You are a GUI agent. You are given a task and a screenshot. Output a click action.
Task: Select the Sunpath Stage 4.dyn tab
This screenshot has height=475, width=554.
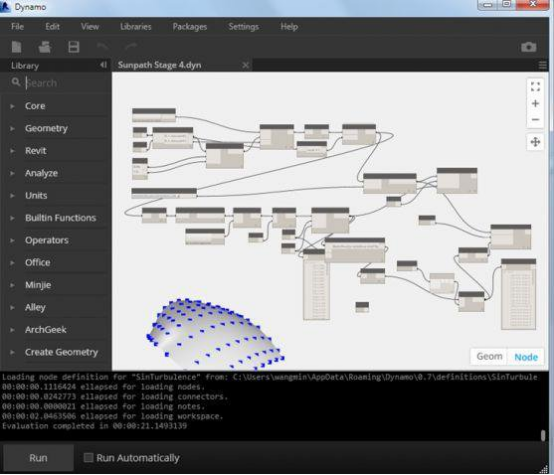click(159, 65)
